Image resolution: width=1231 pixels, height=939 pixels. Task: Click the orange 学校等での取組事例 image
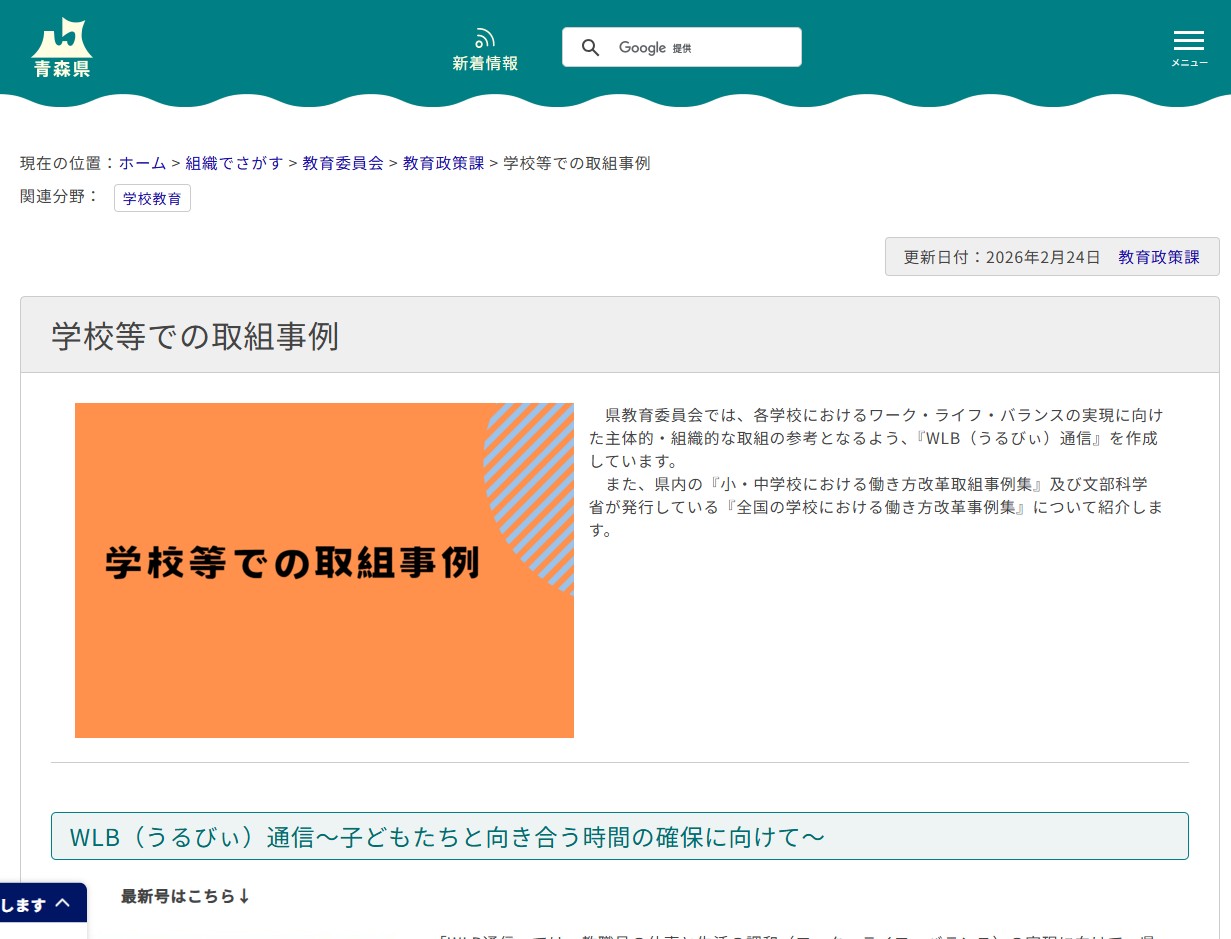[x=324, y=570]
